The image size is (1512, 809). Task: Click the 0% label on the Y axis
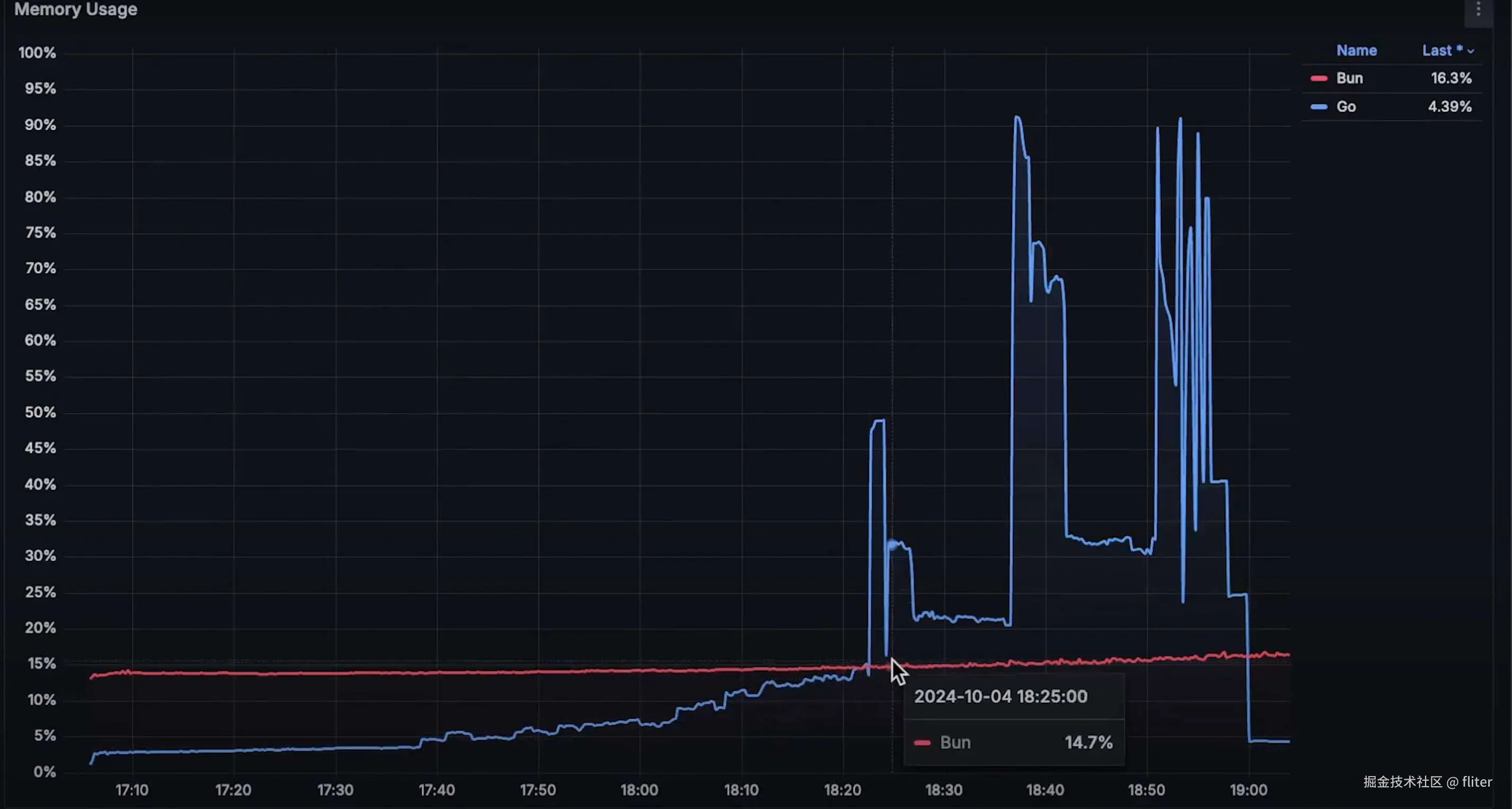(44, 772)
